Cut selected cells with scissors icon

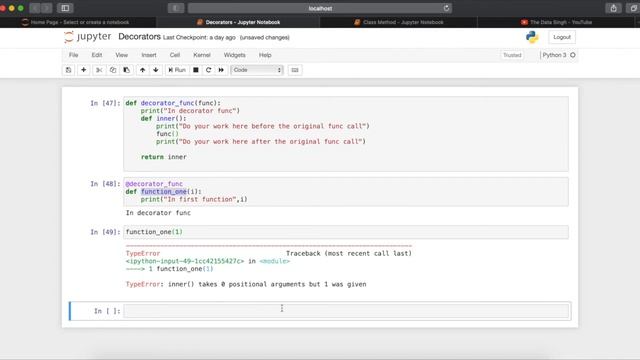99,70
